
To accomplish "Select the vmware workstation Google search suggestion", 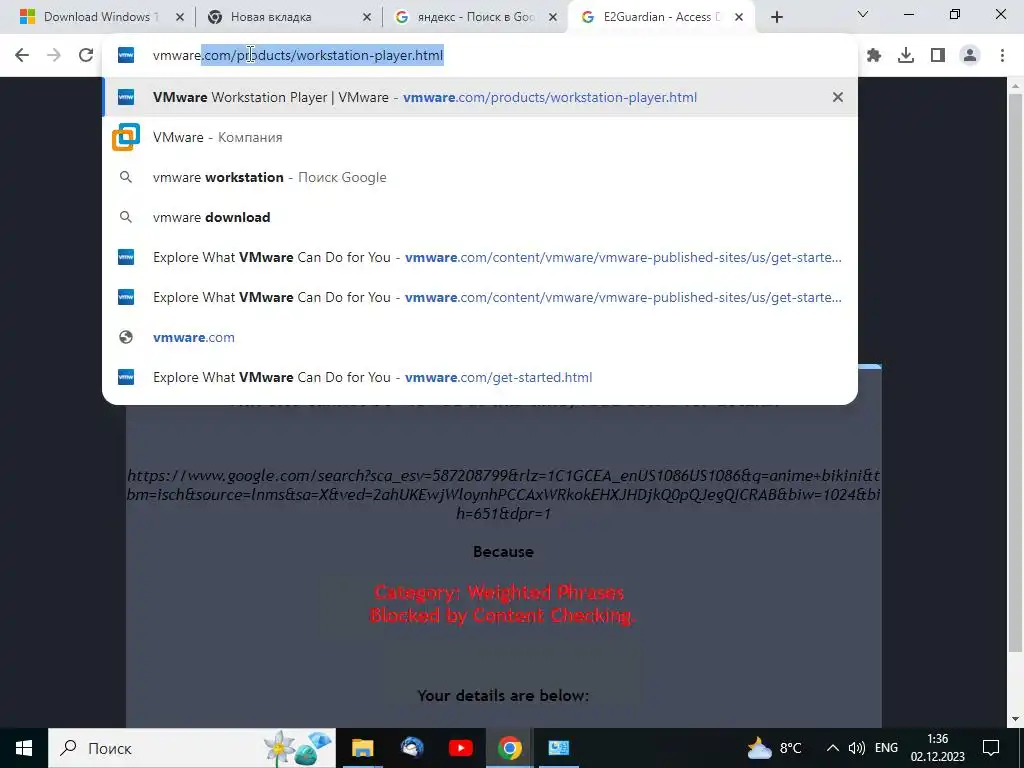I will pos(480,177).
